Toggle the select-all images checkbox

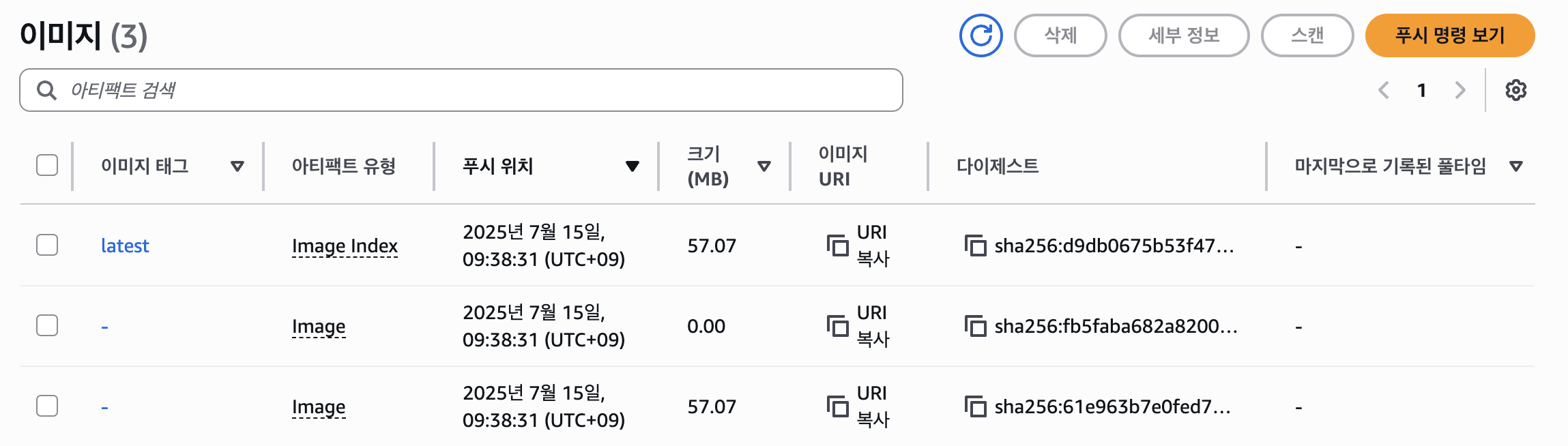(x=47, y=165)
